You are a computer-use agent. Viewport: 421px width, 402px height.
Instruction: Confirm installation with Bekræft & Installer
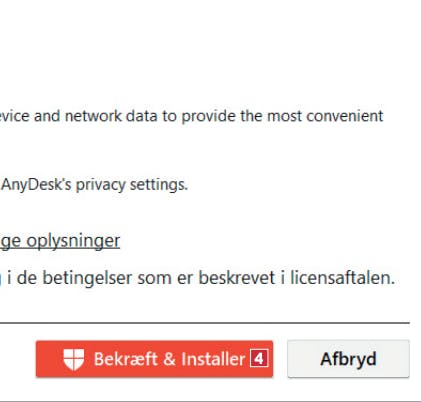pyautogui.click(x=154, y=359)
